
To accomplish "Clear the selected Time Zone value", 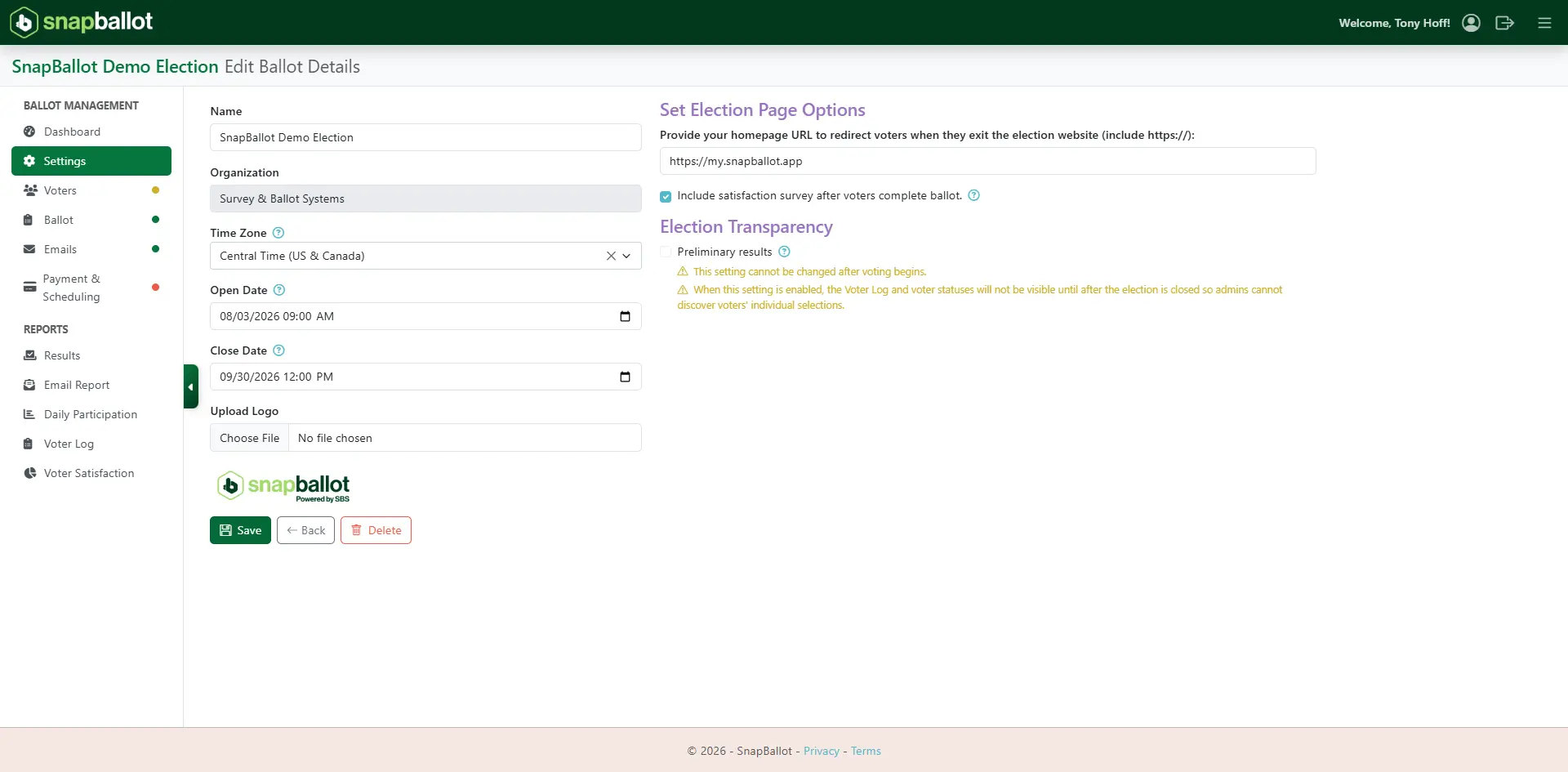I will 611,256.
